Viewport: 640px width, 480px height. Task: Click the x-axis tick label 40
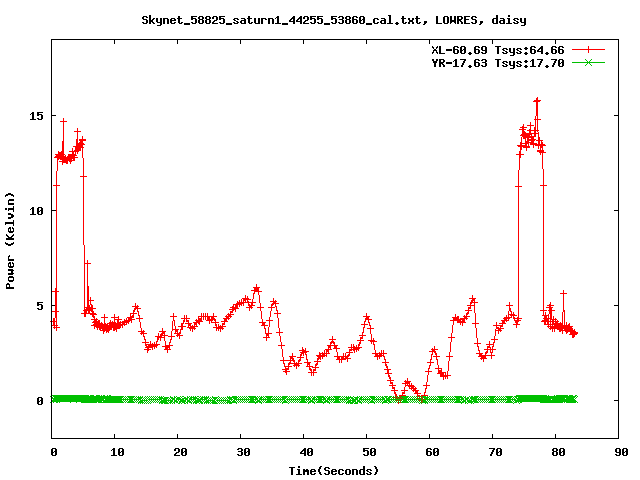coord(306,452)
